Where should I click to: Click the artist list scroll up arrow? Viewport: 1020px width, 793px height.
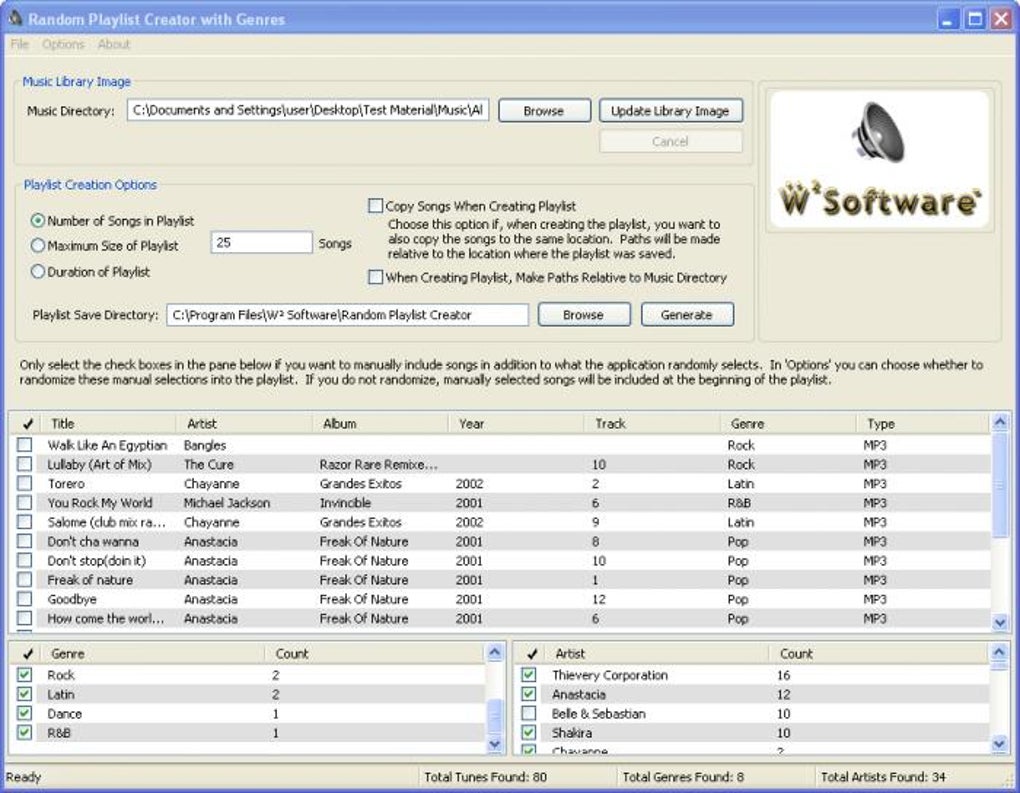point(999,652)
